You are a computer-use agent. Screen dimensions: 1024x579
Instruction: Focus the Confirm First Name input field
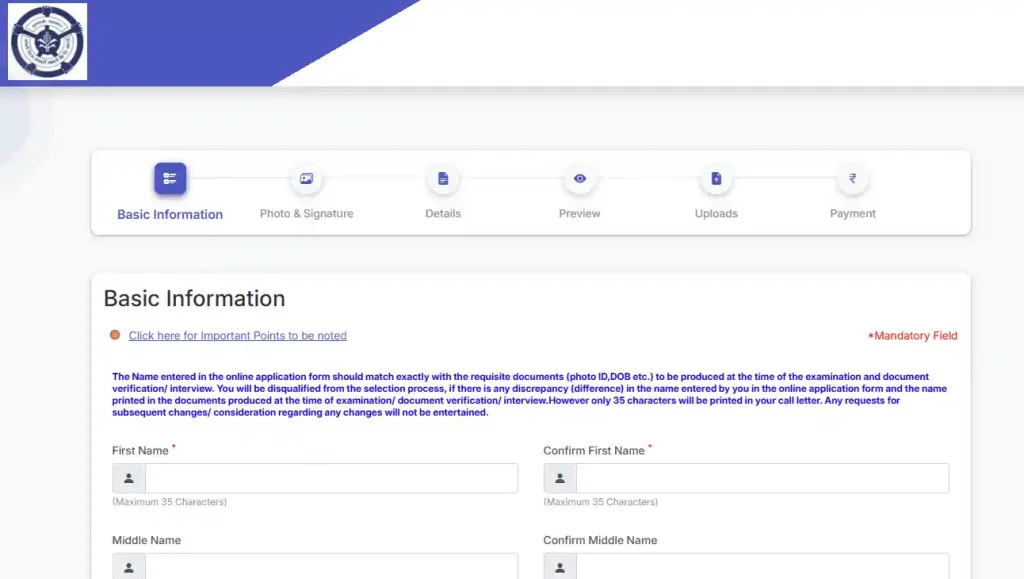tap(762, 478)
